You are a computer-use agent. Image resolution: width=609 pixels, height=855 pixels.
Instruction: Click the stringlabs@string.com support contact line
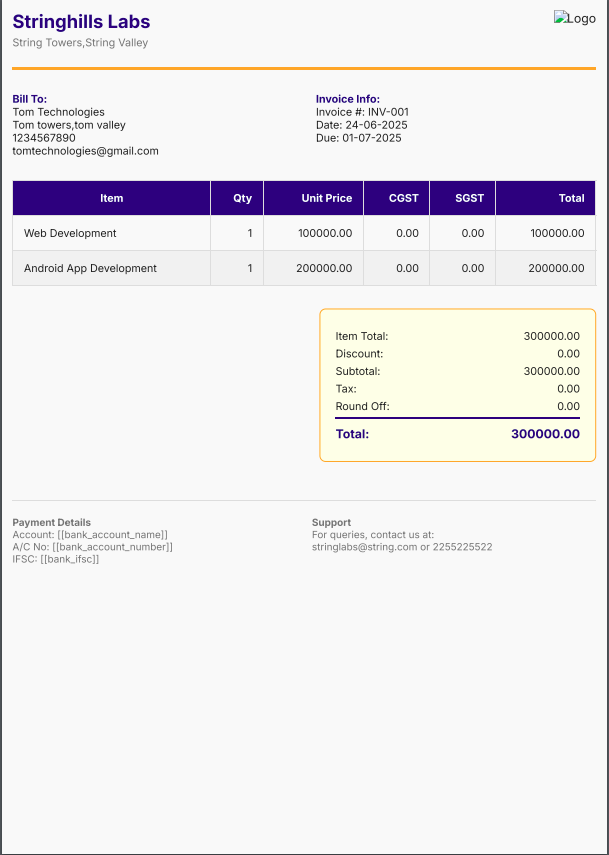tap(401, 547)
